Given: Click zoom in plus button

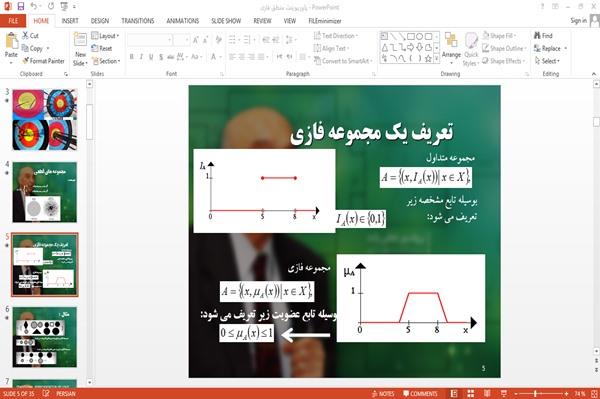Looking at the screenshot, I should [x=566, y=394].
